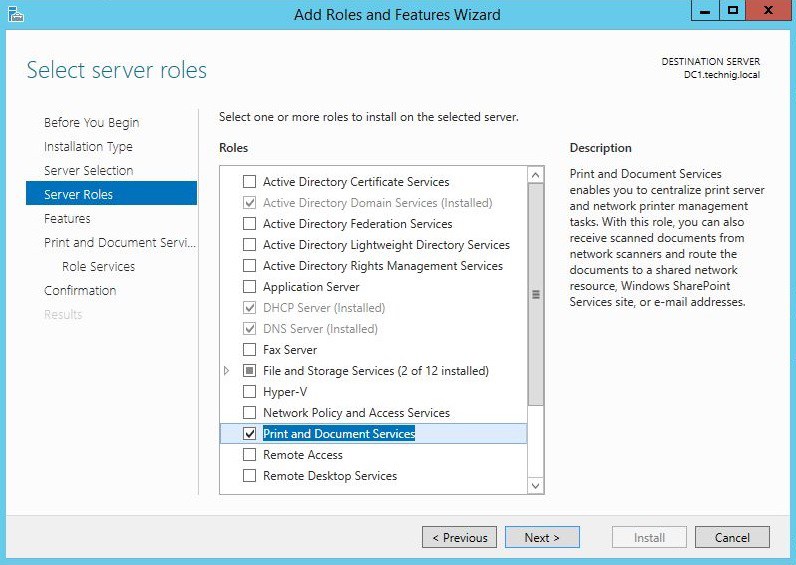Click the Next button

pyautogui.click(x=541, y=537)
